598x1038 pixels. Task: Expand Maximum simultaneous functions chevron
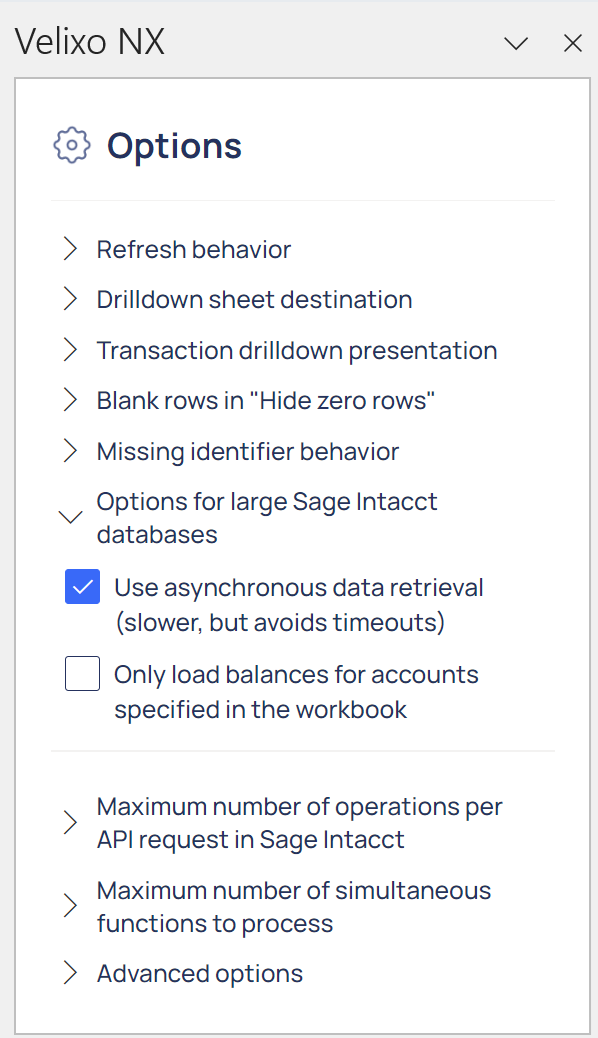tap(70, 906)
